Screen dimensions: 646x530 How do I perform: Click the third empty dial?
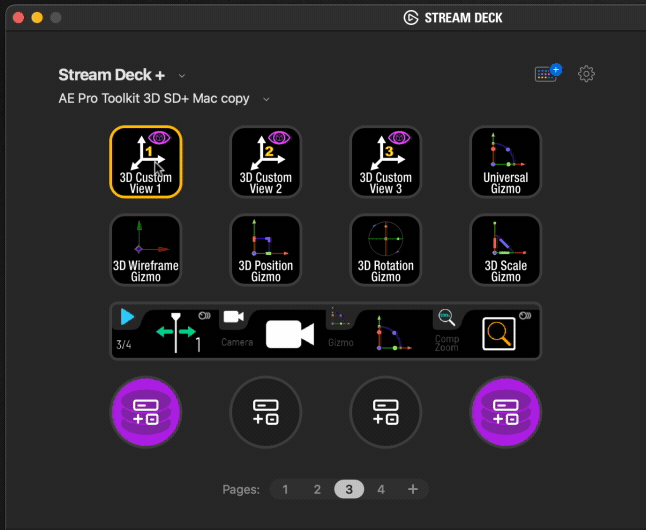tap(386, 412)
